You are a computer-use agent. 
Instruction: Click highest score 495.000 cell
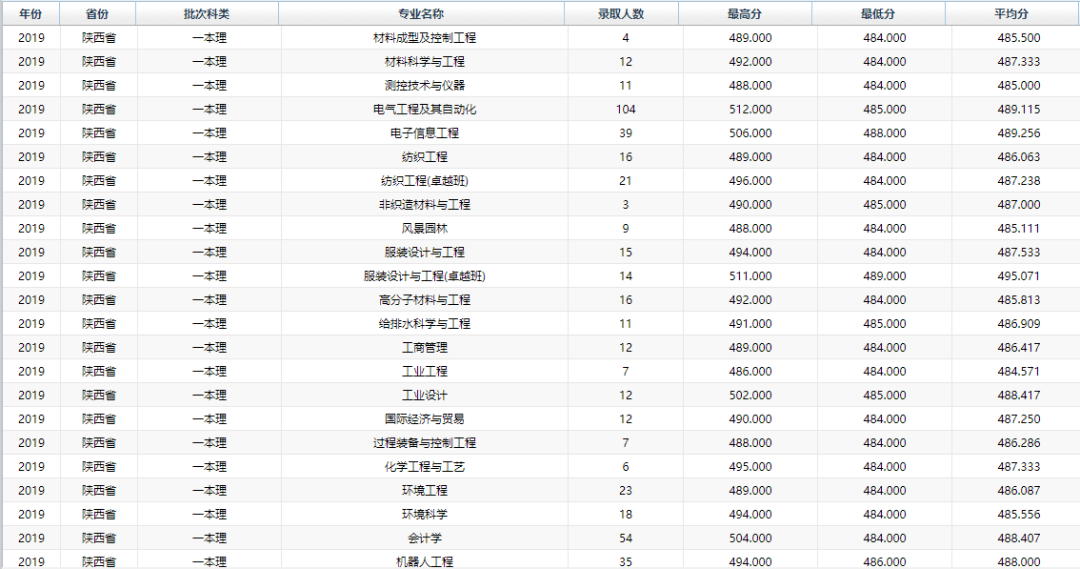click(x=750, y=467)
